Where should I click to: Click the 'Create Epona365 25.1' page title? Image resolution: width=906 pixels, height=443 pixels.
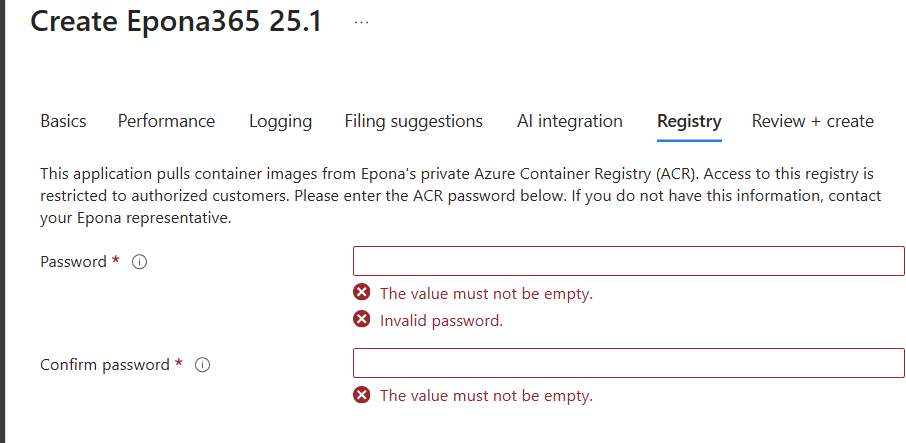[176, 22]
